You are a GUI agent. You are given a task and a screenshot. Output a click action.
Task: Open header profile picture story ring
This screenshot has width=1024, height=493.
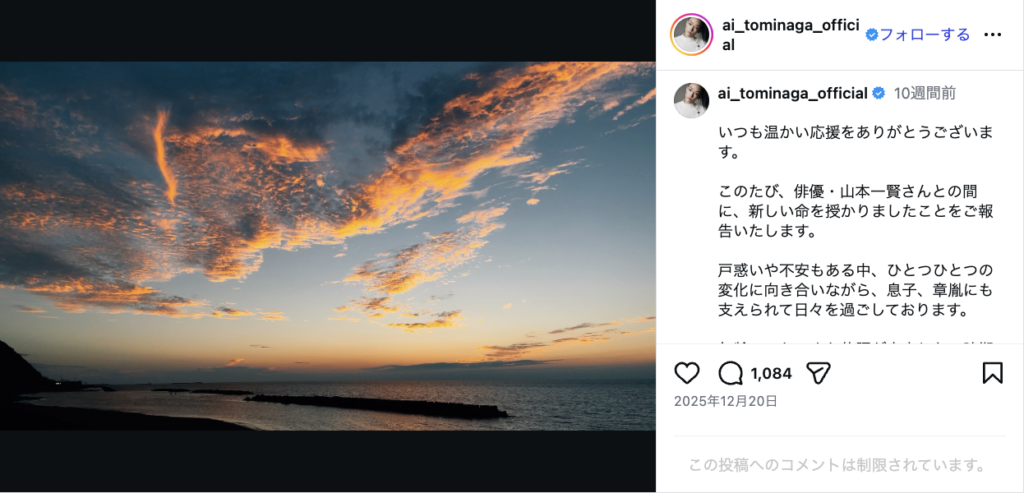pos(691,35)
